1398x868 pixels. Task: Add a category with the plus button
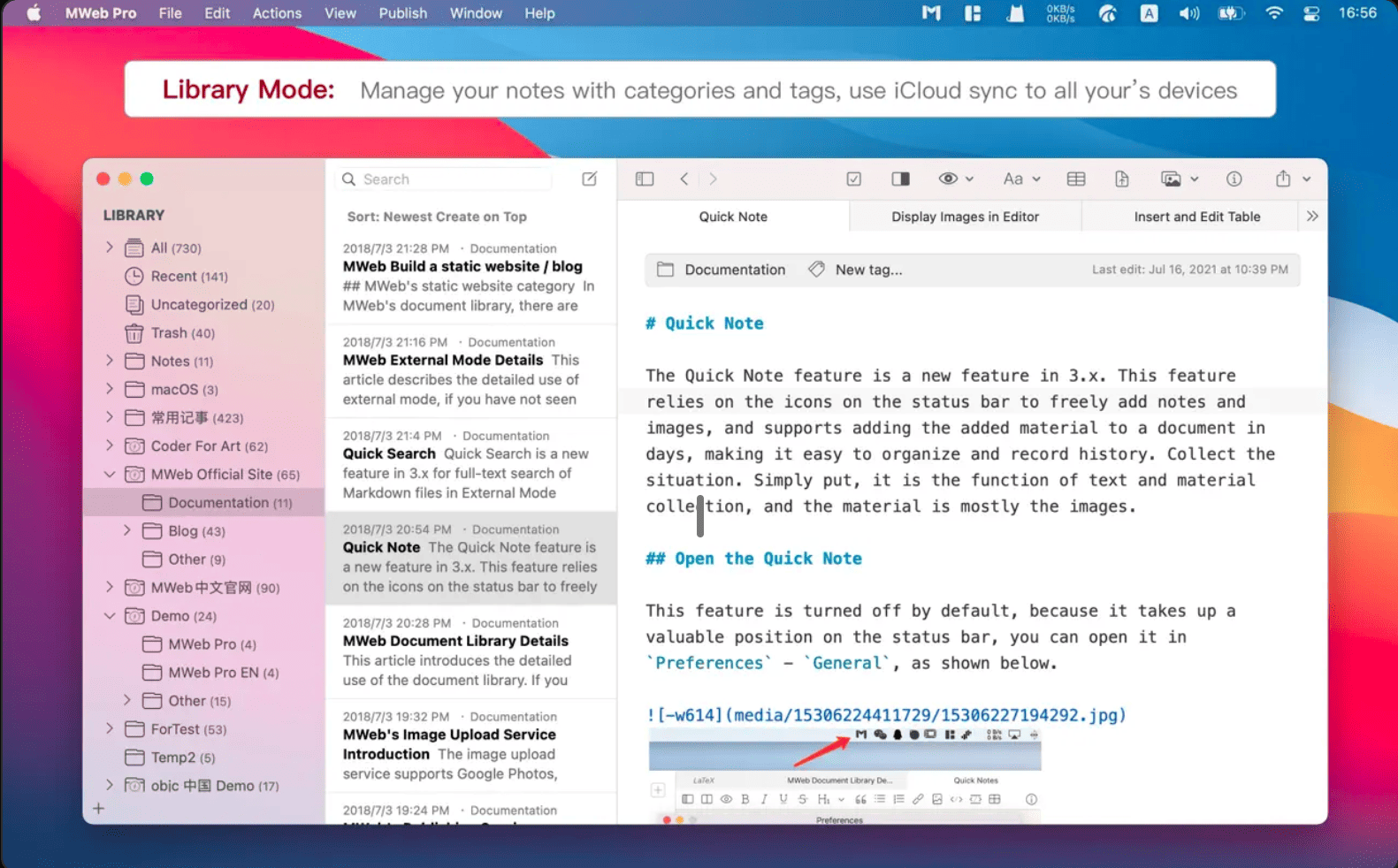point(99,808)
